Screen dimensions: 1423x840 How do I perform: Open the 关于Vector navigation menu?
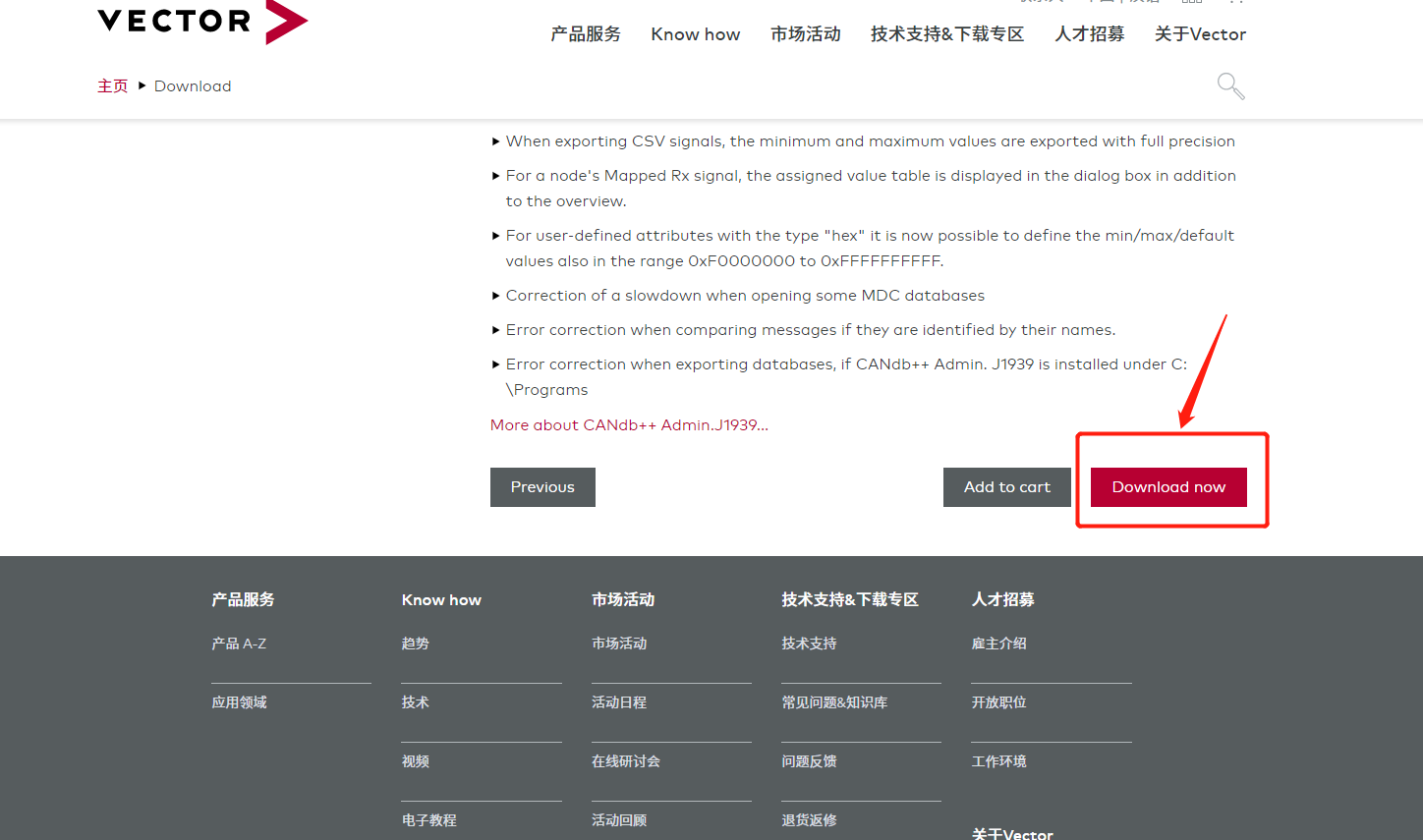[x=1200, y=33]
